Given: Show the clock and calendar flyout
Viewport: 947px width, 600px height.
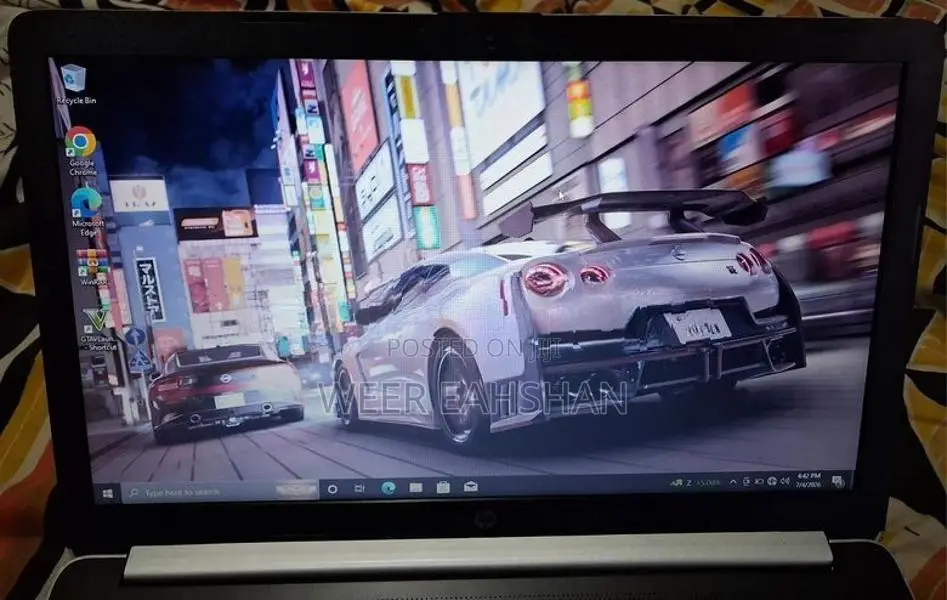Looking at the screenshot, I should coord(808,481).
